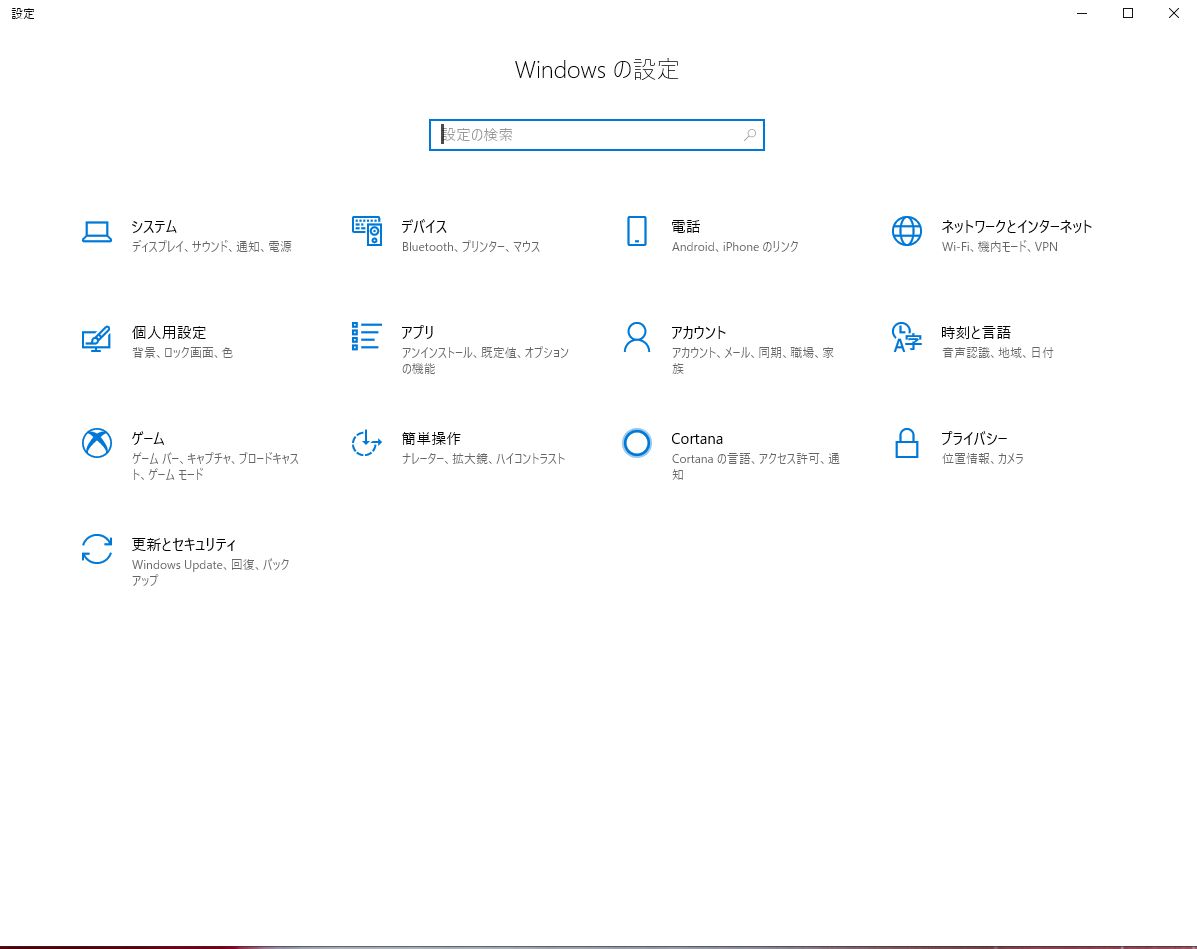Click 'Android、iPhone のリンク' description
Image resolution: width=1197 pixels, height=949 pixels.
(x=735, y=247)
